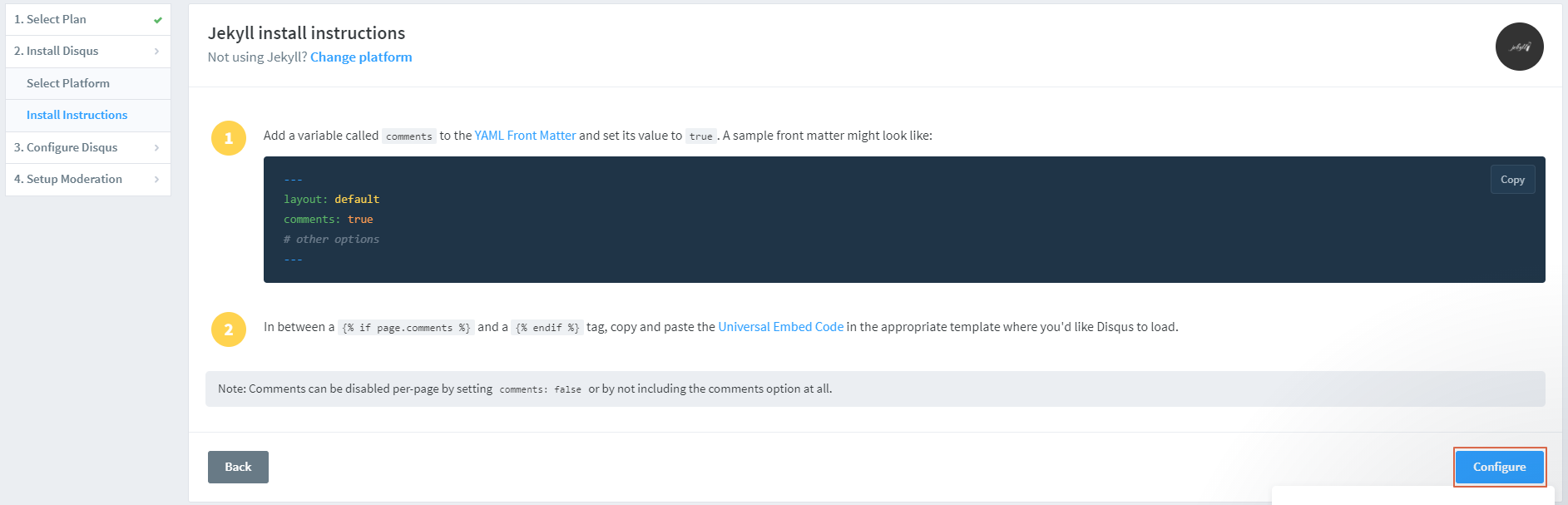Expand the Install Disqus section
Viewport: 1568px width, 505px height.
click(87, 51)
